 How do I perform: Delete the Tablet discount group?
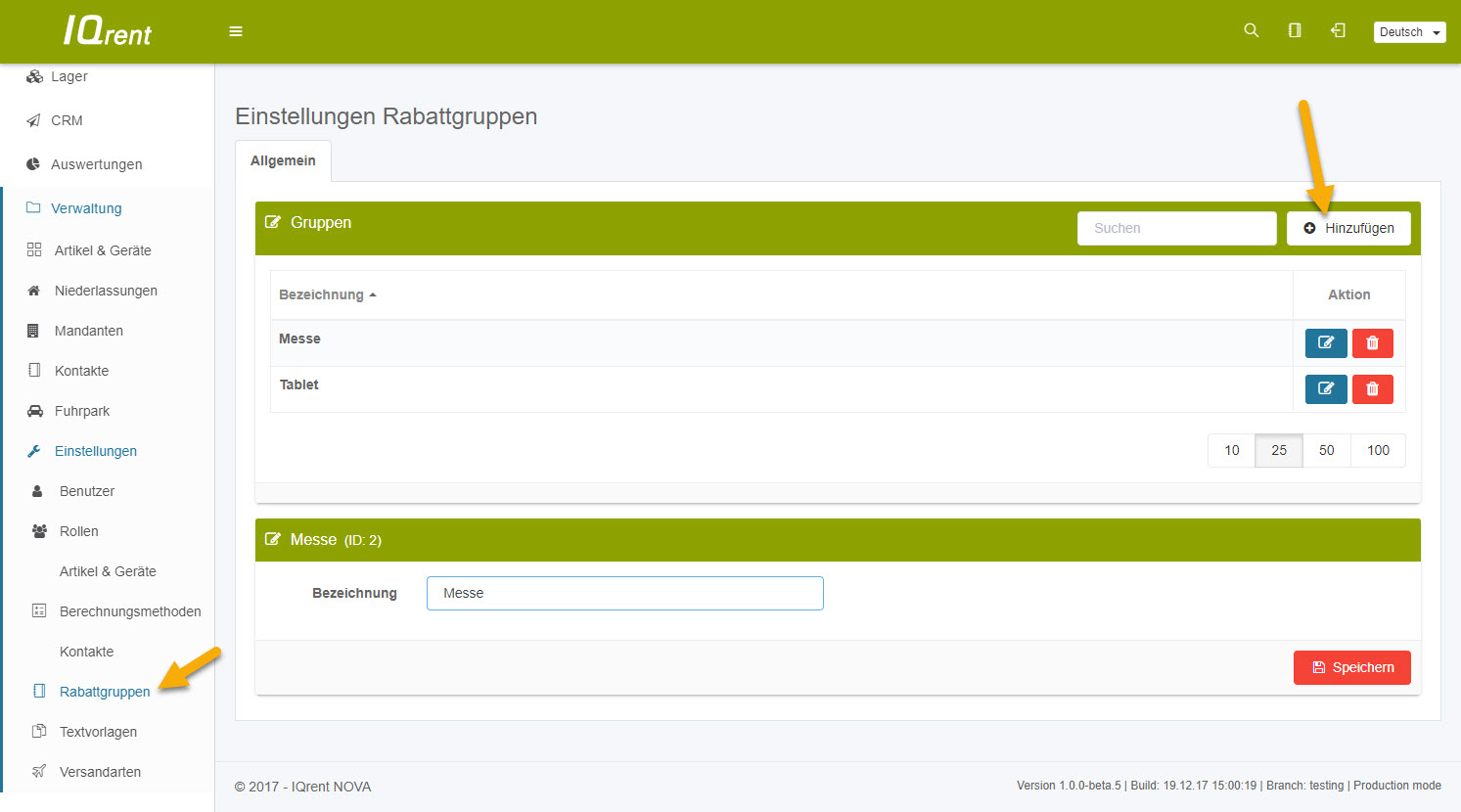[x=1372, y=389]
